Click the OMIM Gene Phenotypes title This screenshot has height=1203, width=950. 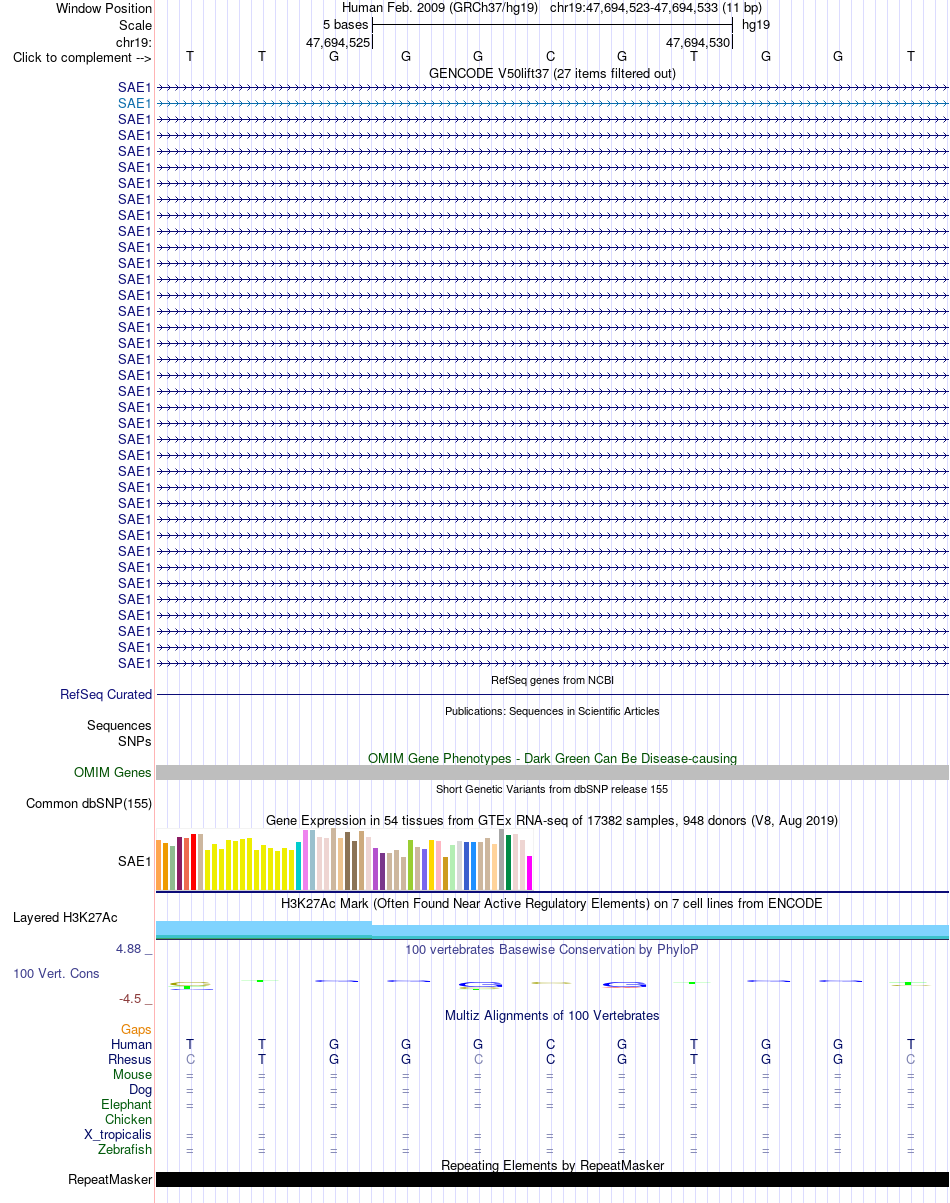552,758
